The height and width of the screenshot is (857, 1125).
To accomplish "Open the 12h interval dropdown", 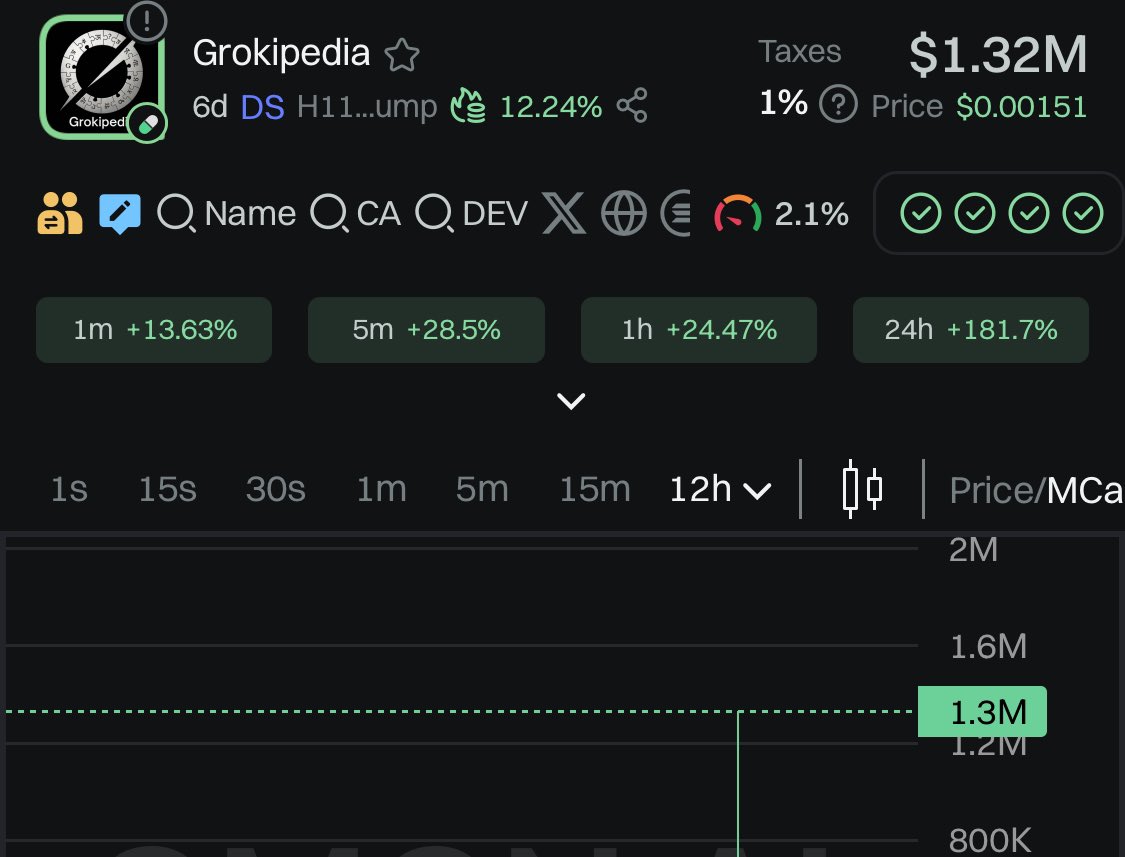I will pos(720,490).
